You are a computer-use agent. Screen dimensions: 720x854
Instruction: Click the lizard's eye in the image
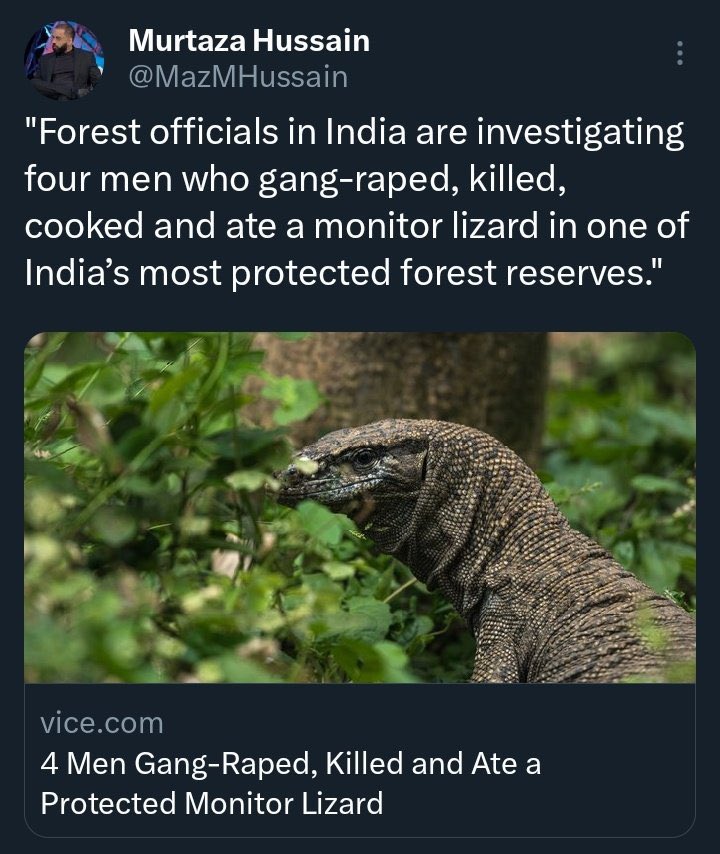362,458
